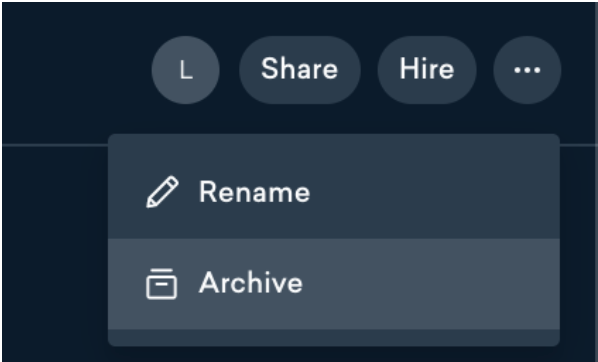The height and width of the screenshot is (362, 598).
Task: Click the Rename row in the popup
Action: 334,192
